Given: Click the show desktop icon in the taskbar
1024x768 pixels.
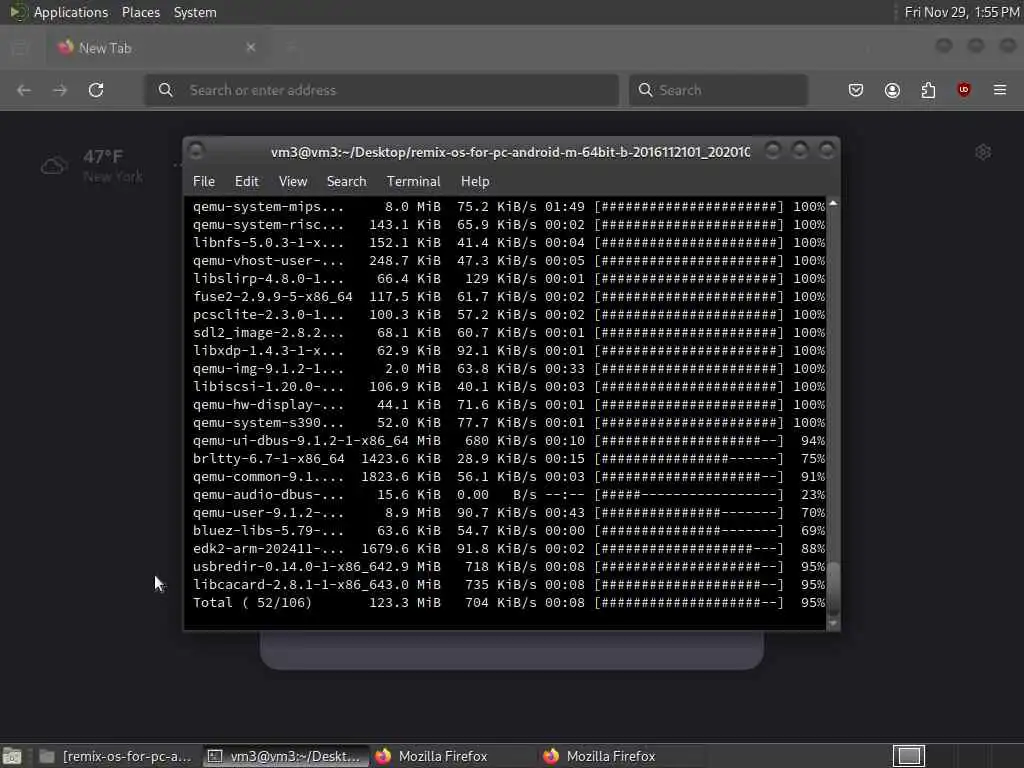Looking at the screenshot, I should tap(12, 756).
